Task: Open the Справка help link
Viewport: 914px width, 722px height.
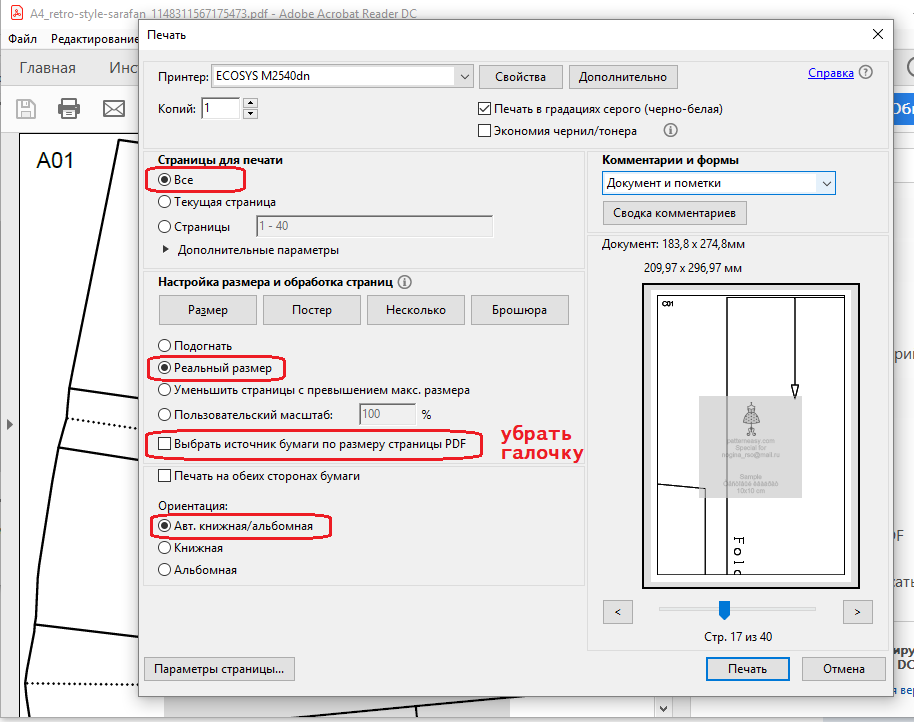Action: (x=831, y=73)
